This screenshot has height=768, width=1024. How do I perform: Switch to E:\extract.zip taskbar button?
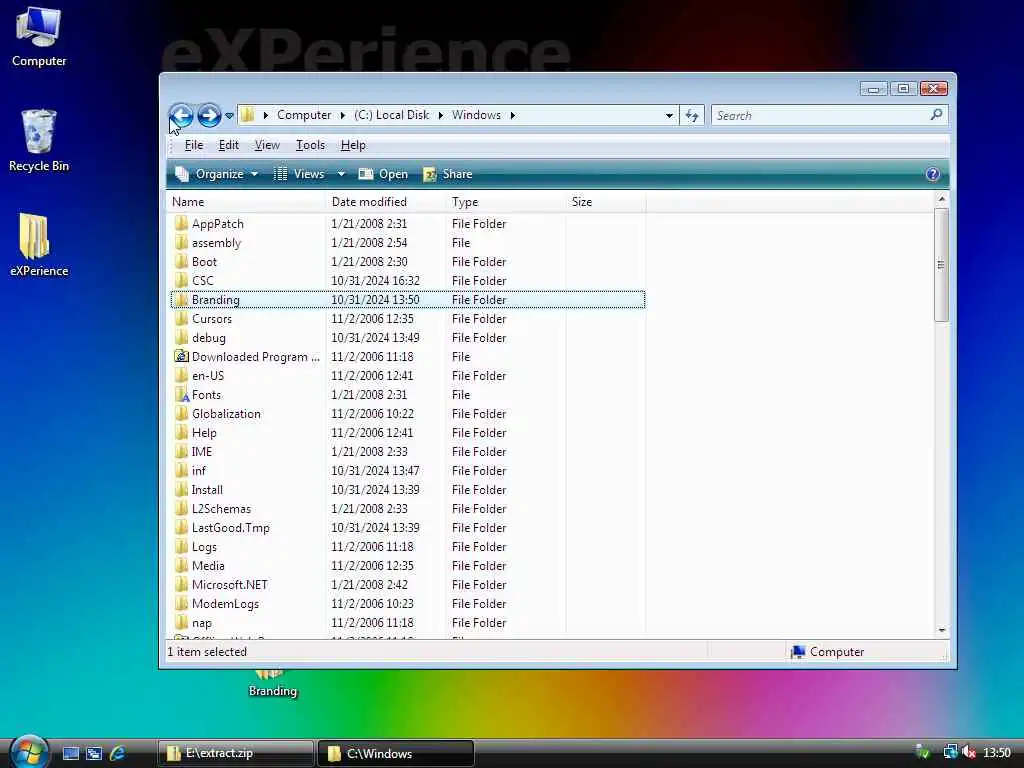coord(235,753)
